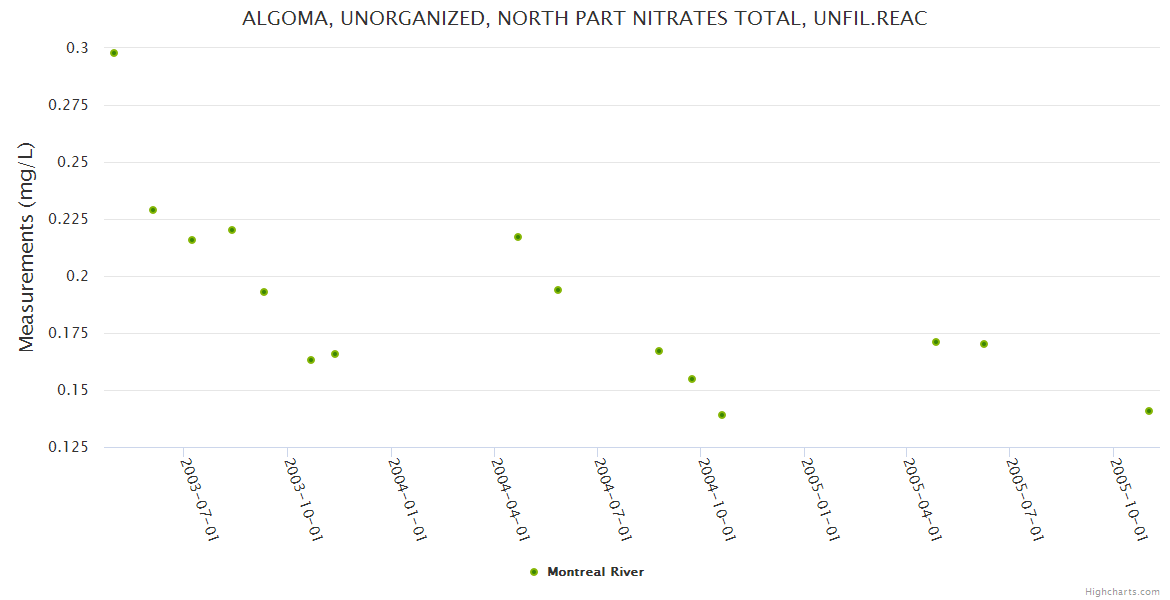Click the 0.217 point after 2004-04-01
Image resolution: width=1170 pixels, height=600 pixels.
(518, 237)
